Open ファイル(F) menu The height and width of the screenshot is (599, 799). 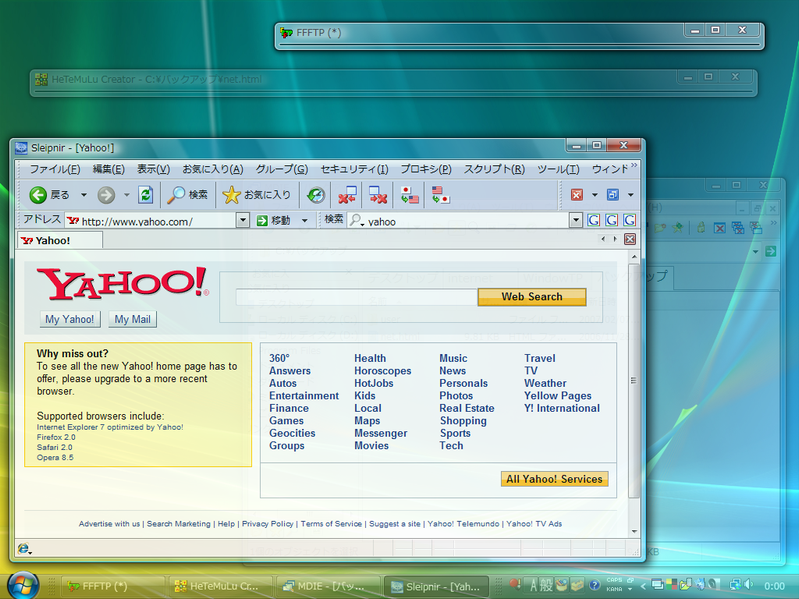55,169
